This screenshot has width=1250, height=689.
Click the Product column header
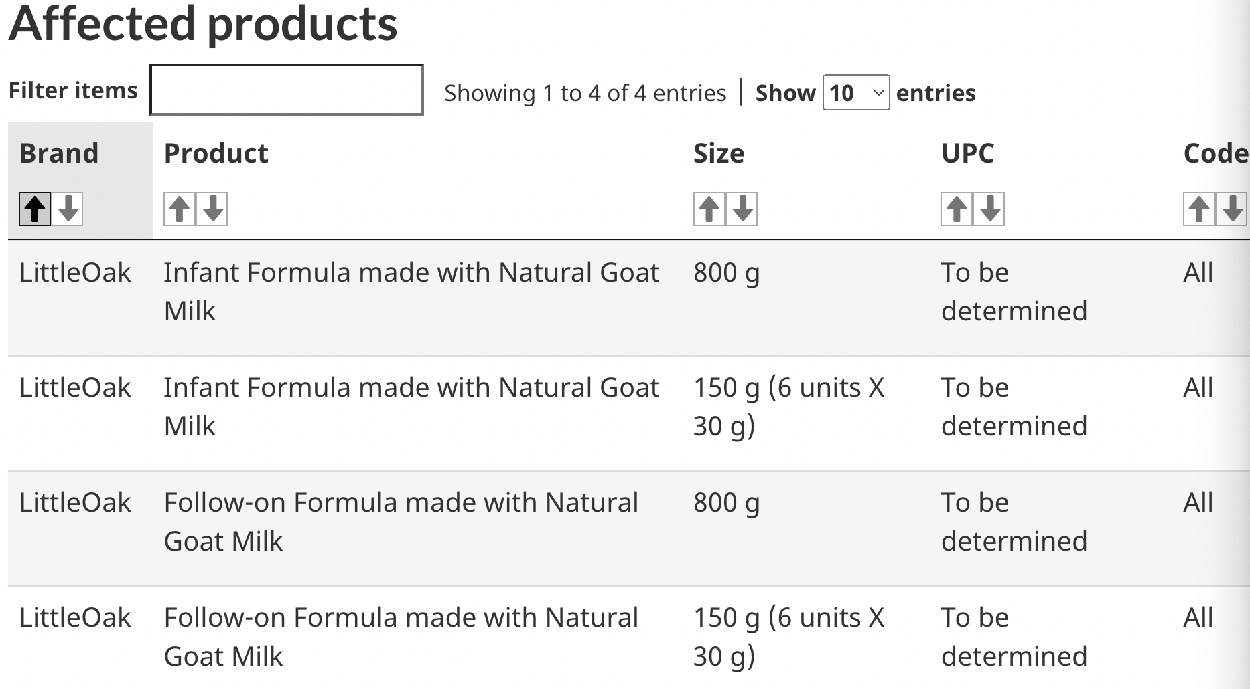(216, 154)
